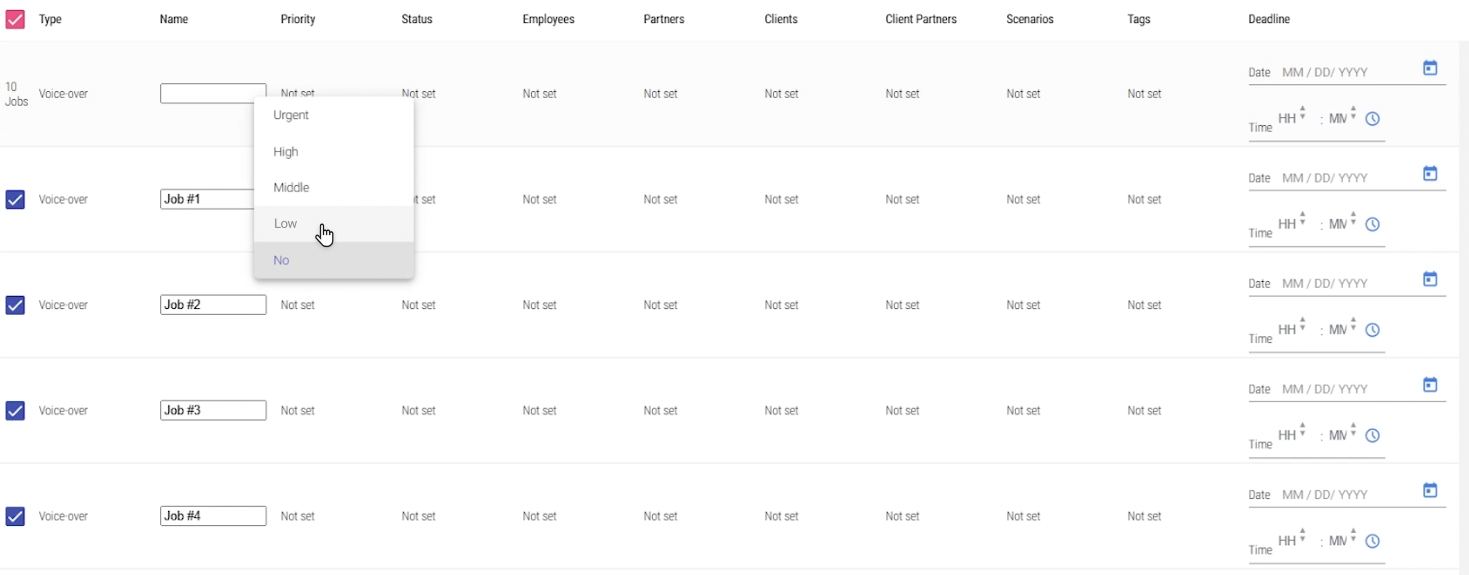The image size is (1469, 575).
Task: Uncheck the Job #3 row checkbox
Action: point(15,411)
